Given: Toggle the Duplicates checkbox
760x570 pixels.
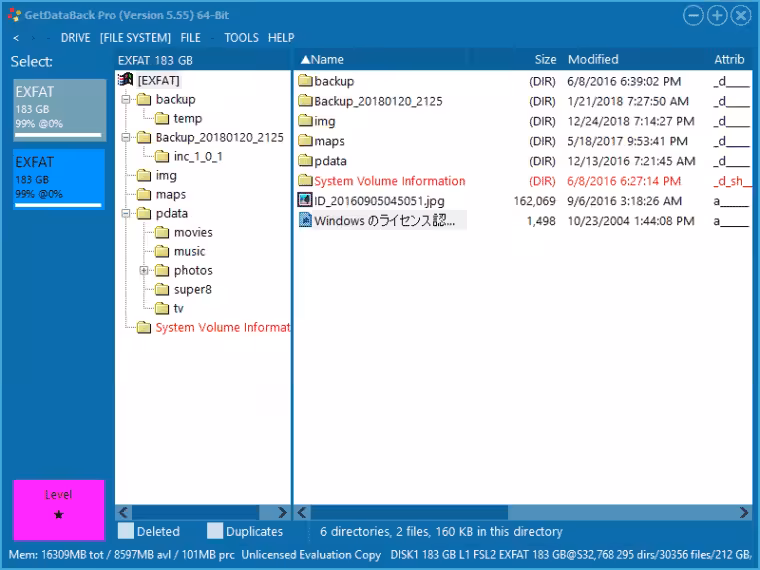Looking at the screenshot, I should click(x=215, y=531).
